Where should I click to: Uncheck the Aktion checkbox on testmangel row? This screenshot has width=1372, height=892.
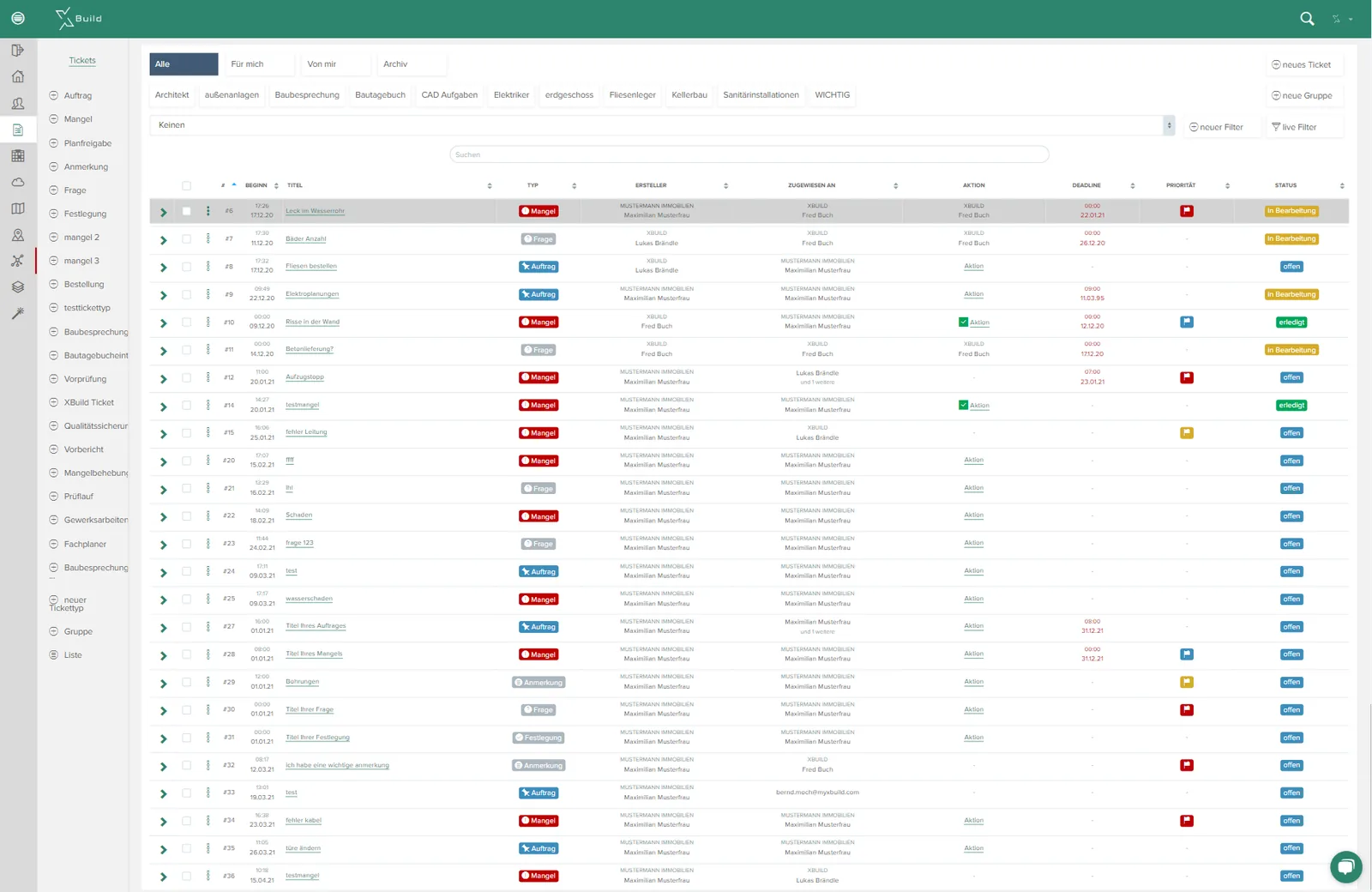[x=963, y=405]
